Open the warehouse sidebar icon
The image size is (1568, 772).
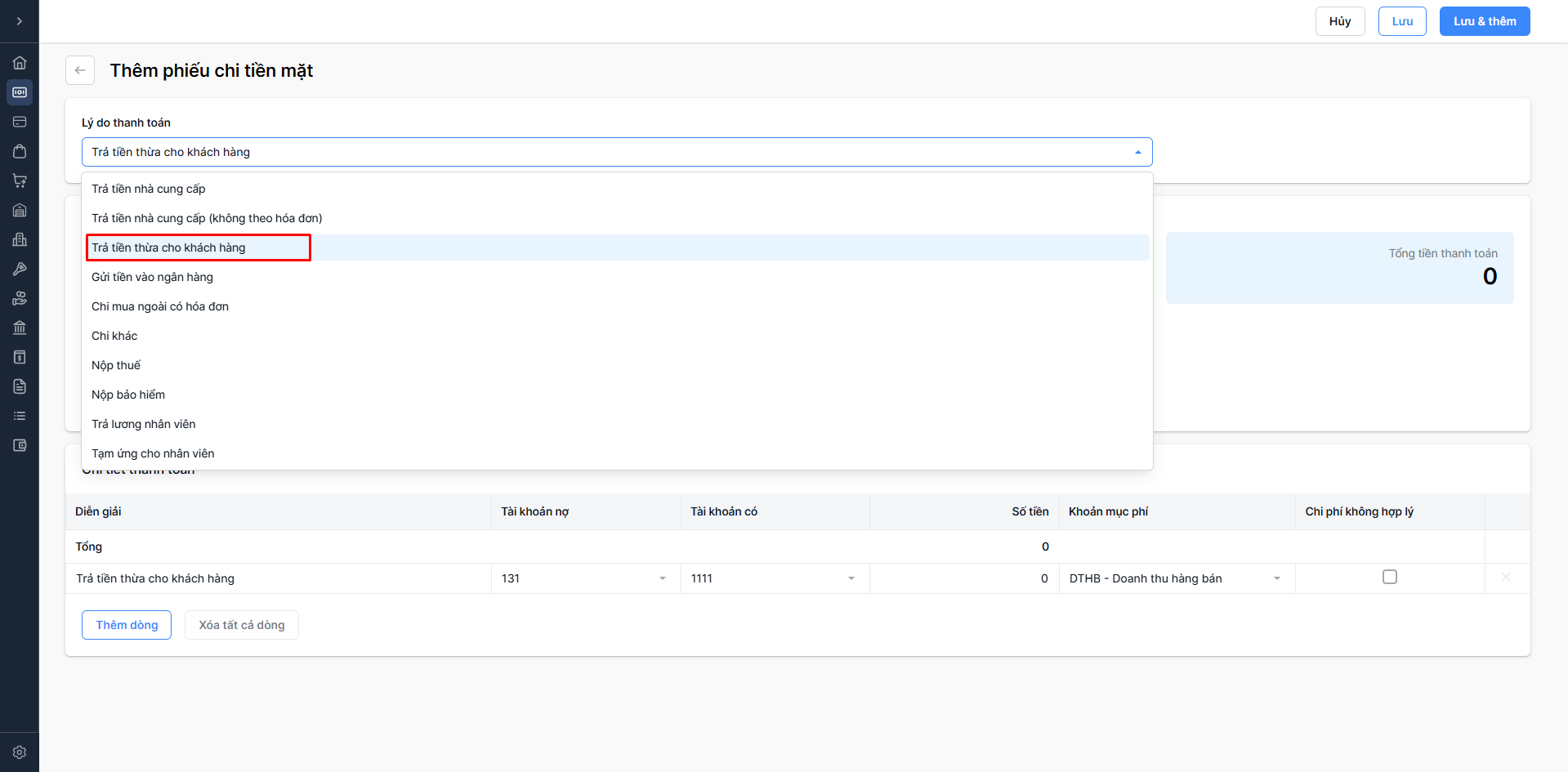point(20,210)
